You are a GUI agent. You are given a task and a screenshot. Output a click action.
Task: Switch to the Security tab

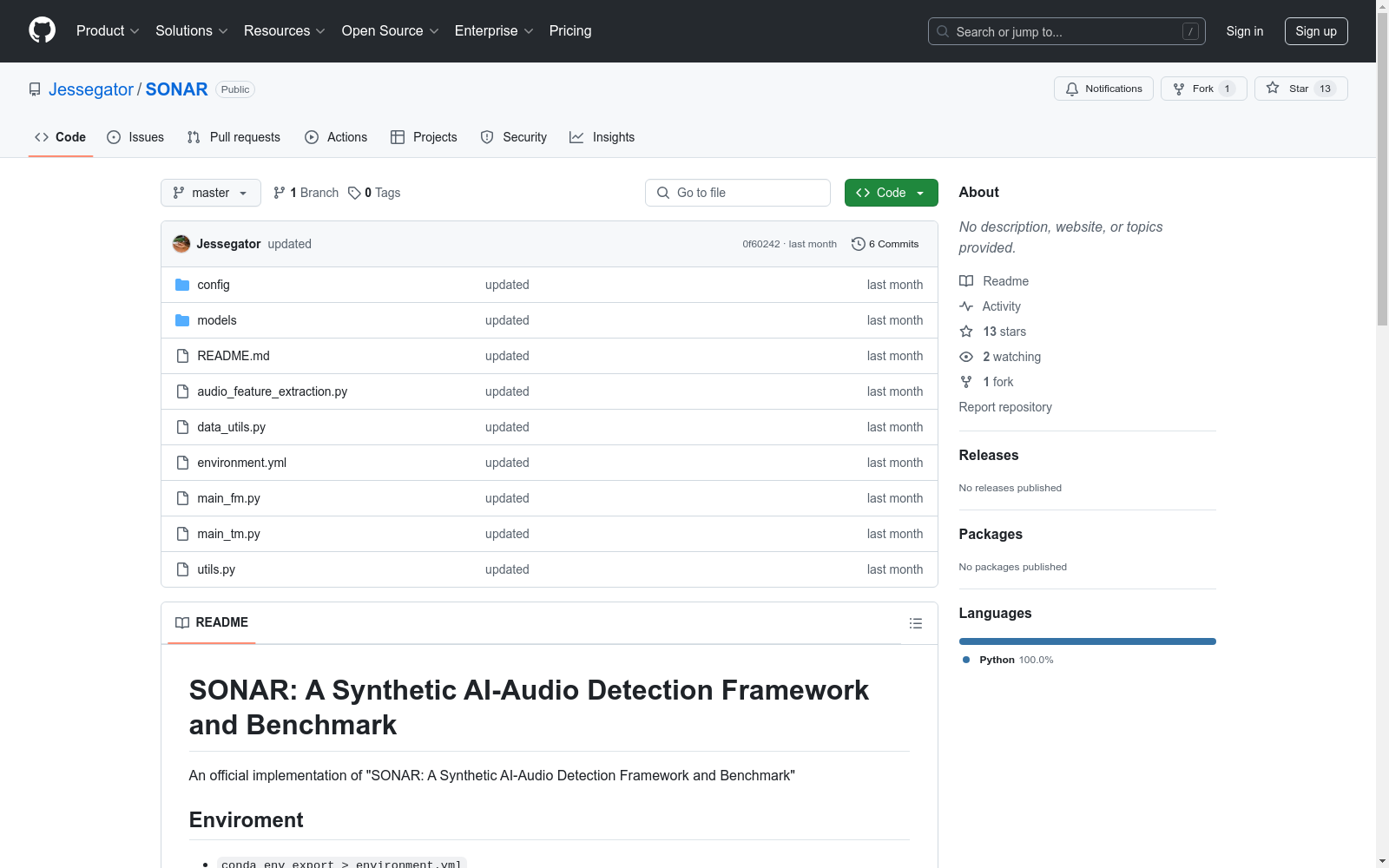click(514, 137)
